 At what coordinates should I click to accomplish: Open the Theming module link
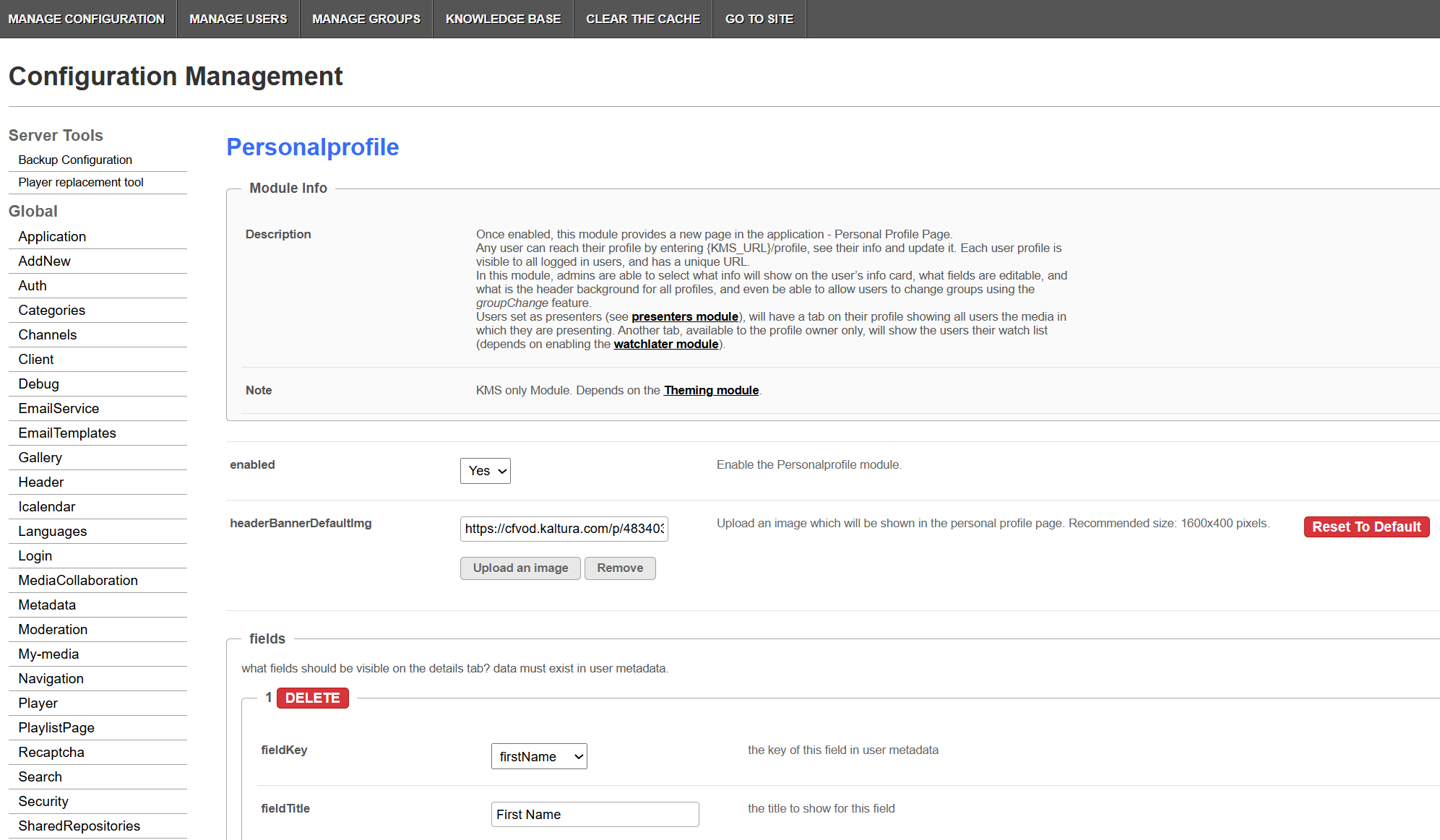point(711,390)
